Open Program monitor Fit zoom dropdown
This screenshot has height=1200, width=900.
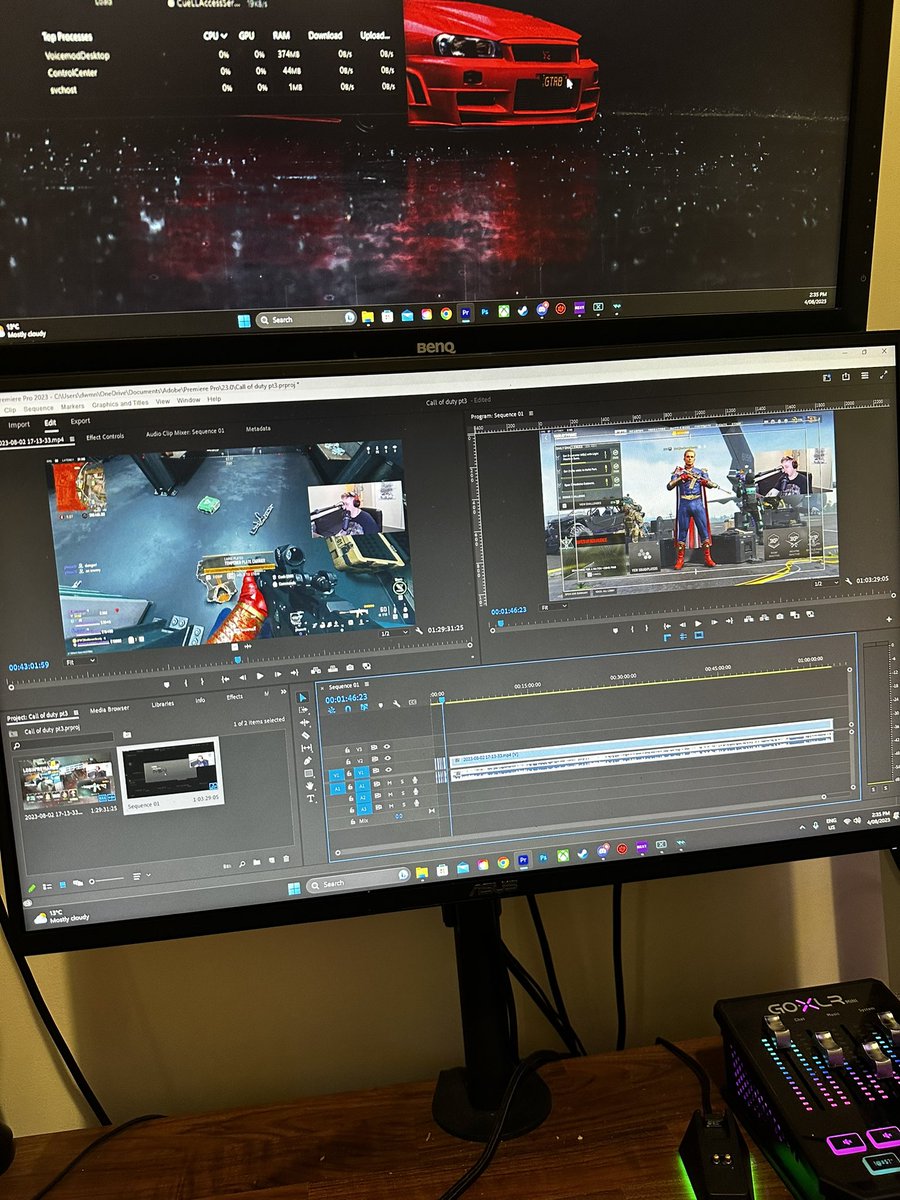point(554,606)
